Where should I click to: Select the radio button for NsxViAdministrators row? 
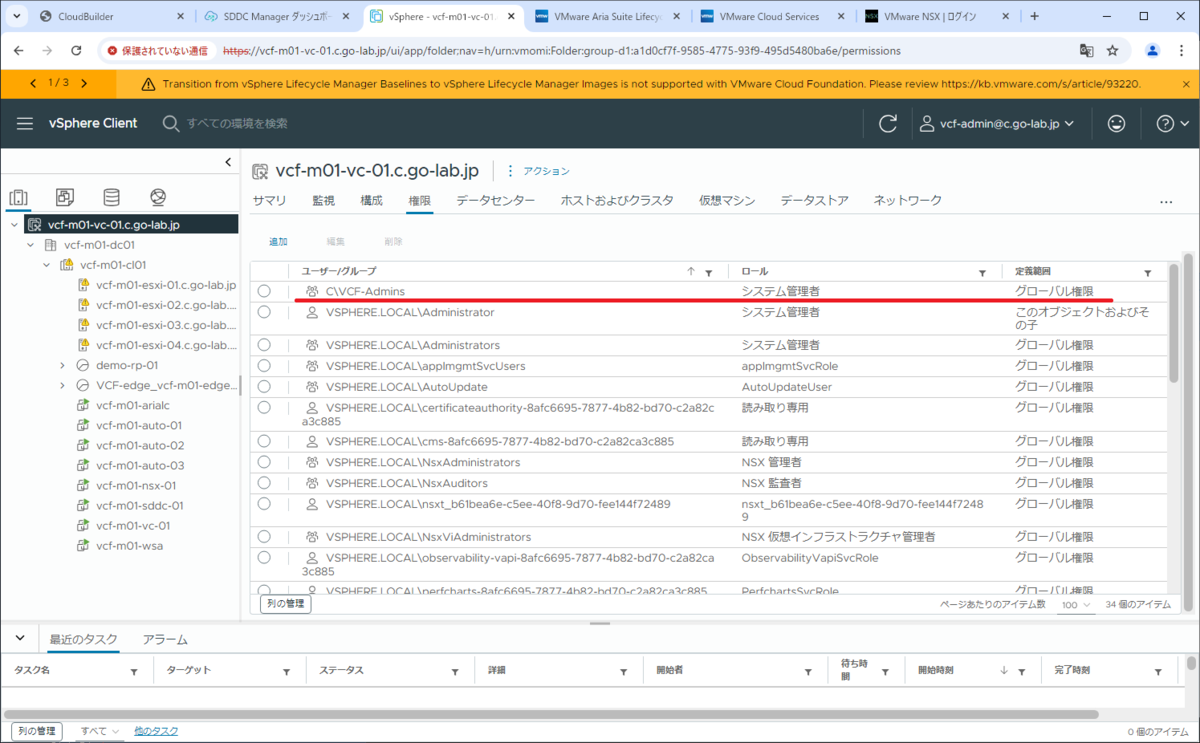click(264, 537)
